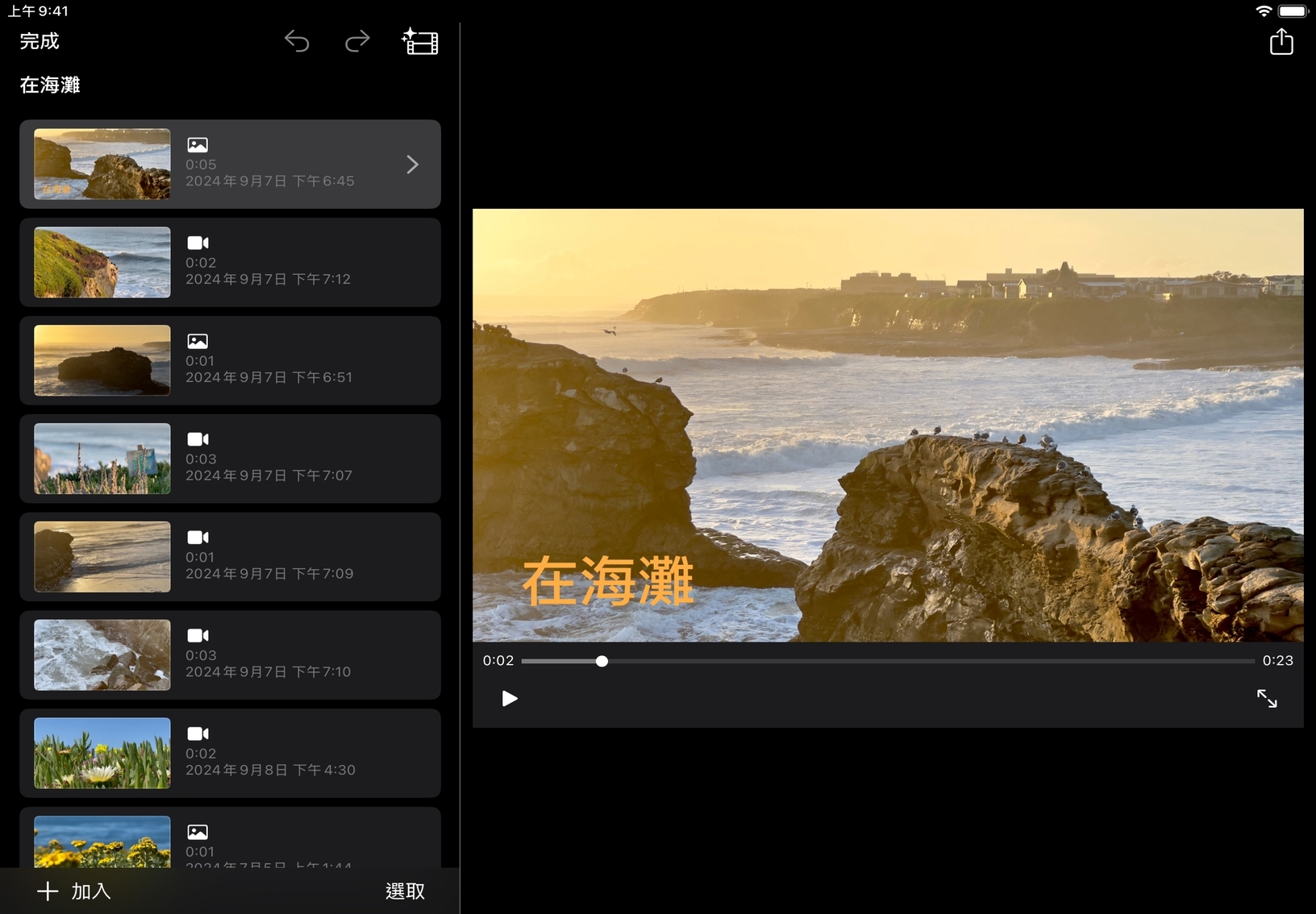This screenshot has height=914, width=1316.
Task: Tap 選取 to select clips
Action: [x=405, y=891]
